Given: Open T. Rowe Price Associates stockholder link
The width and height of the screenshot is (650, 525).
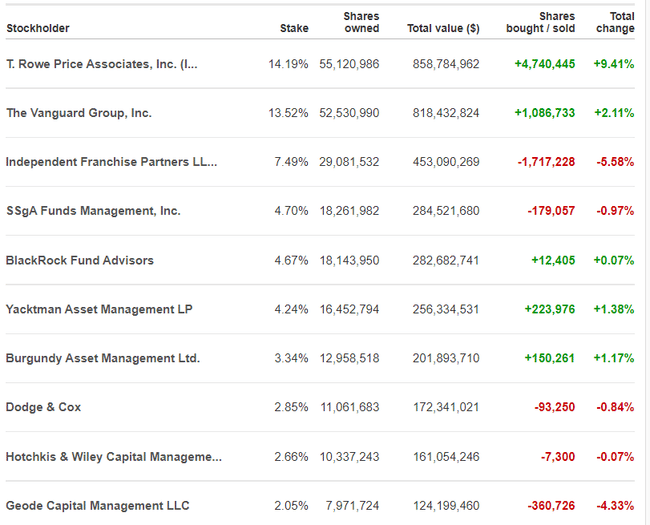Looking at the screenshot, I should (102, 64).
